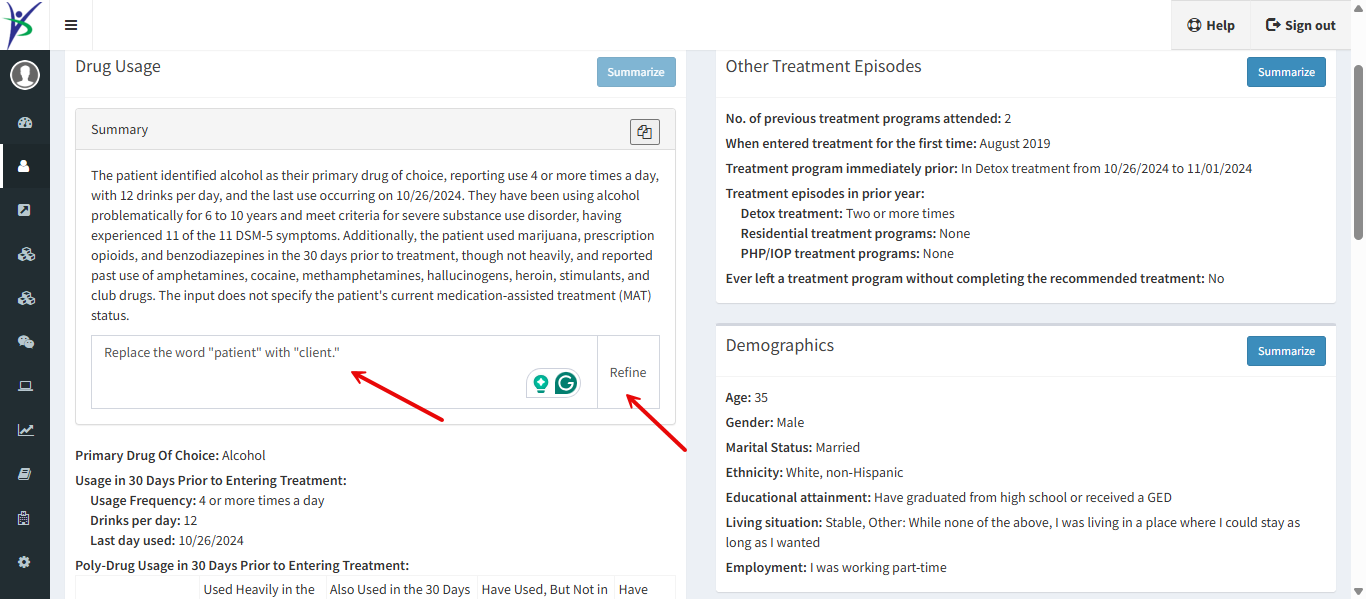Click the vertical page scrollbar
This screenshot has width=1366, height=599.
[x=1358, y=150]
